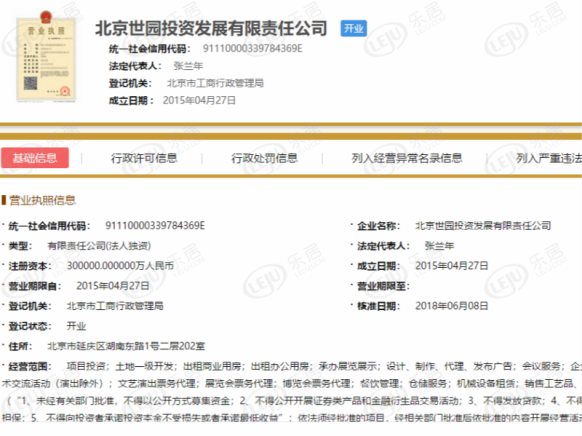Select the header credit code 91110000339784369E
The width and height of the screenshot is (582, 436).
(252, 49)
